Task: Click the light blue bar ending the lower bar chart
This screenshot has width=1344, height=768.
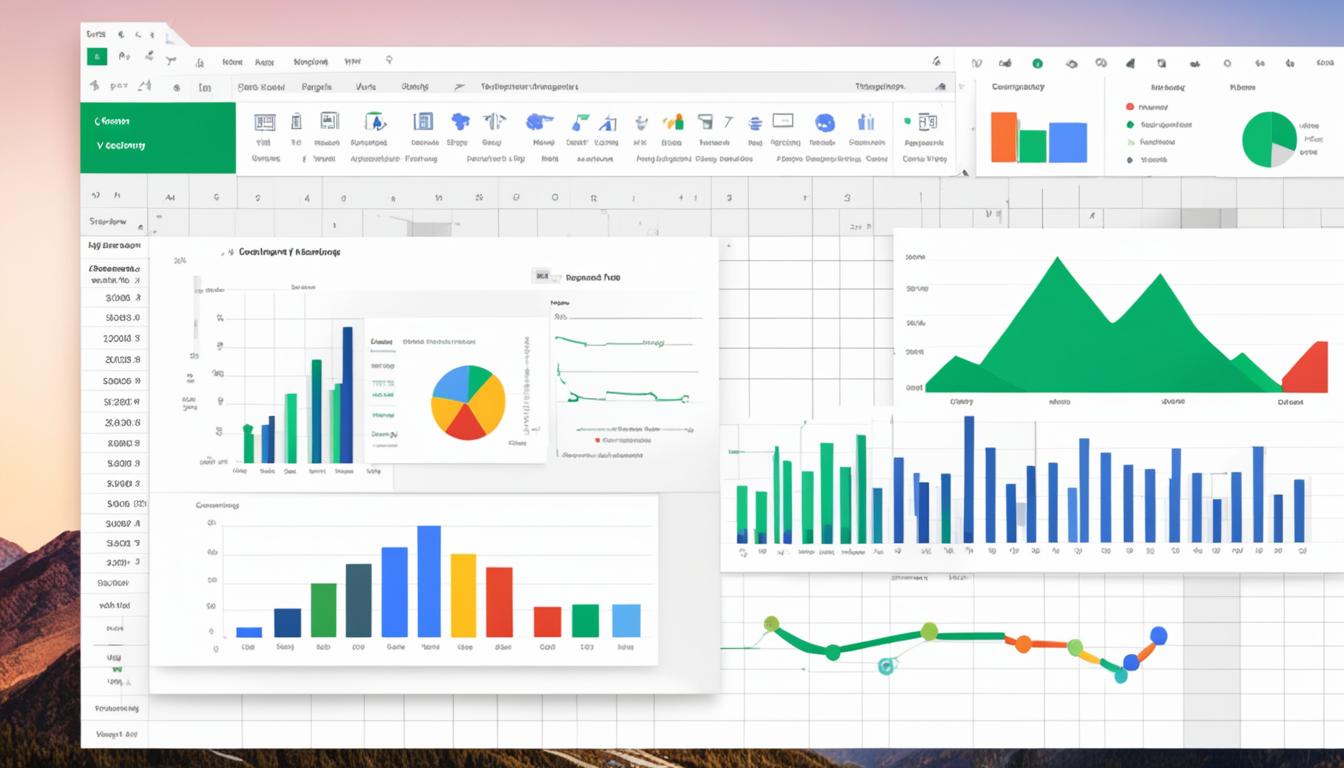Action: coord(626,621)
